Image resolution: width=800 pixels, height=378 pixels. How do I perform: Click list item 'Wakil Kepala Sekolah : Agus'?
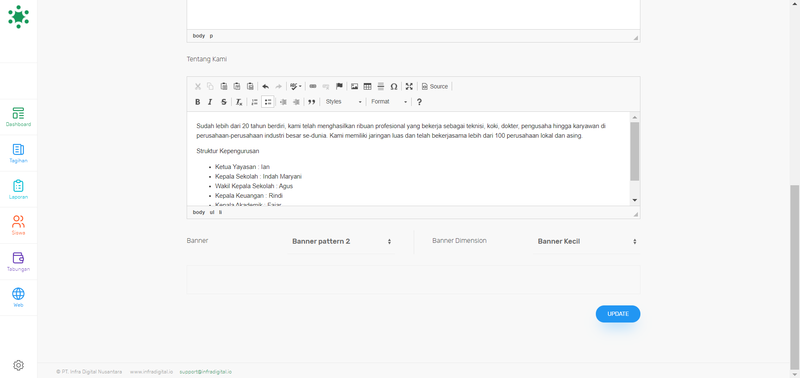tap(254, 186)
